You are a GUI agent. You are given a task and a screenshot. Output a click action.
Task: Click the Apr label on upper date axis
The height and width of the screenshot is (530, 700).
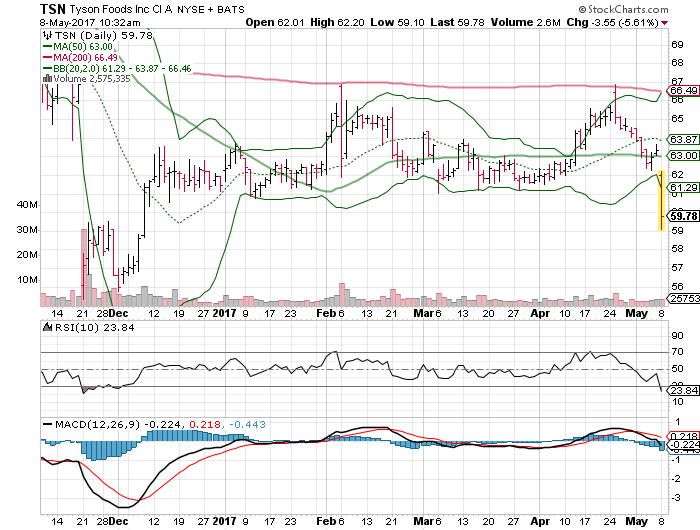tap(540, 313)
